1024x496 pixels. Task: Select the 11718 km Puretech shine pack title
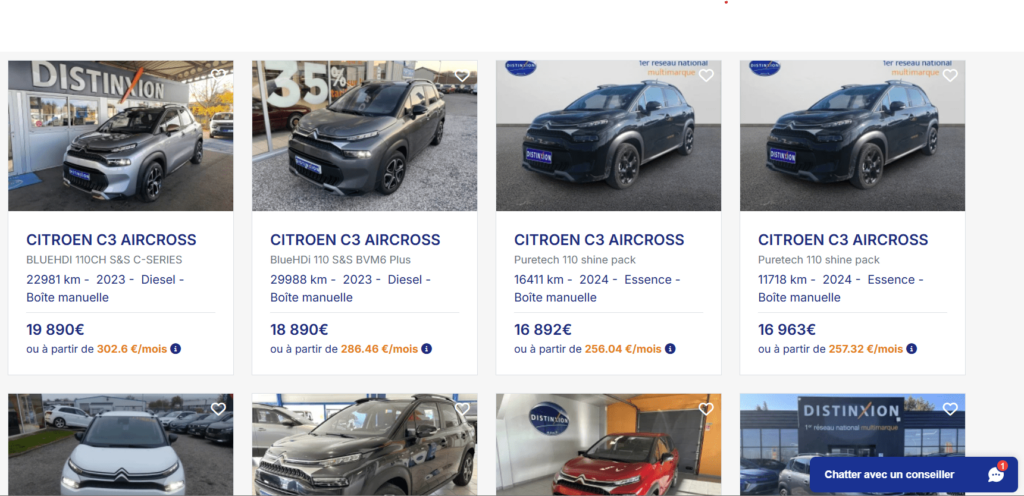[843, 240]
